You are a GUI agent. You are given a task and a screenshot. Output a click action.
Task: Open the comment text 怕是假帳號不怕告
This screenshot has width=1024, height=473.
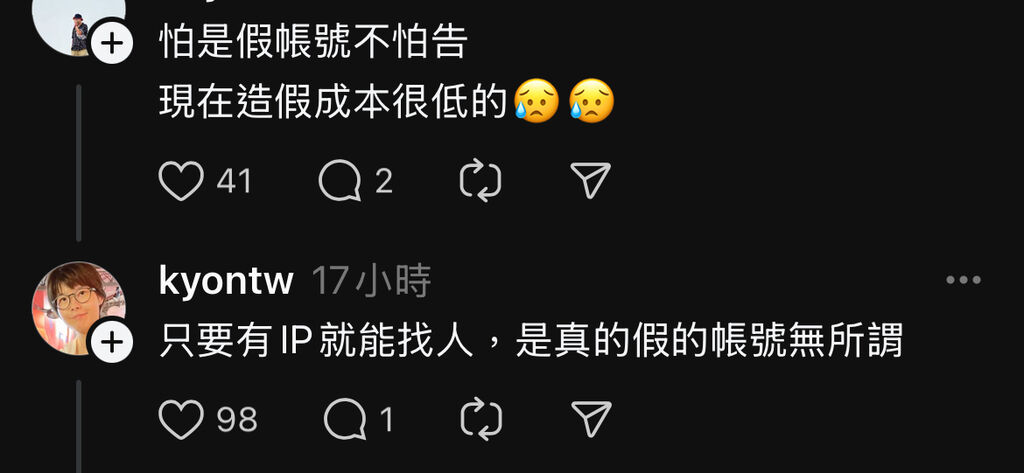(x=313, y=43)
